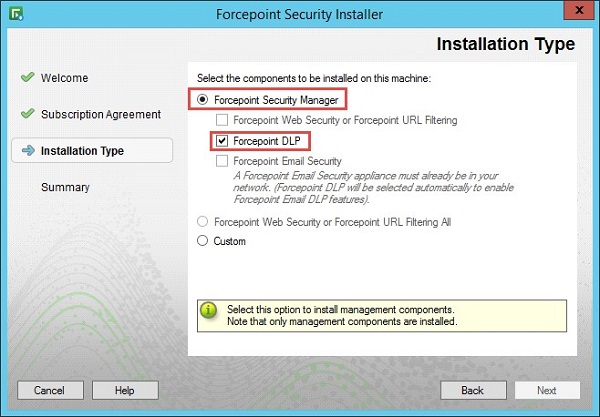Enable the Forcepoint Email Security checkbox
The height and width of the screenshot is (417, 600).
[x=222, y=161]
